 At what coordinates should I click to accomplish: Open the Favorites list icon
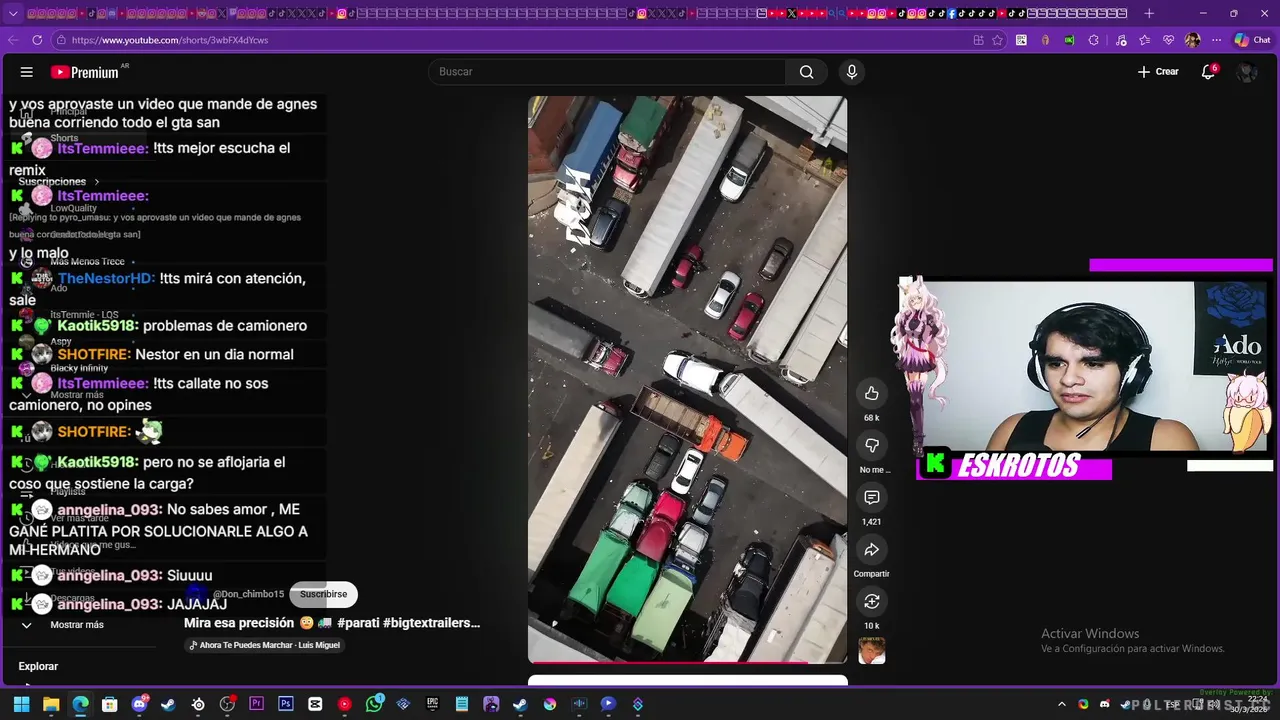[1145, 40]
